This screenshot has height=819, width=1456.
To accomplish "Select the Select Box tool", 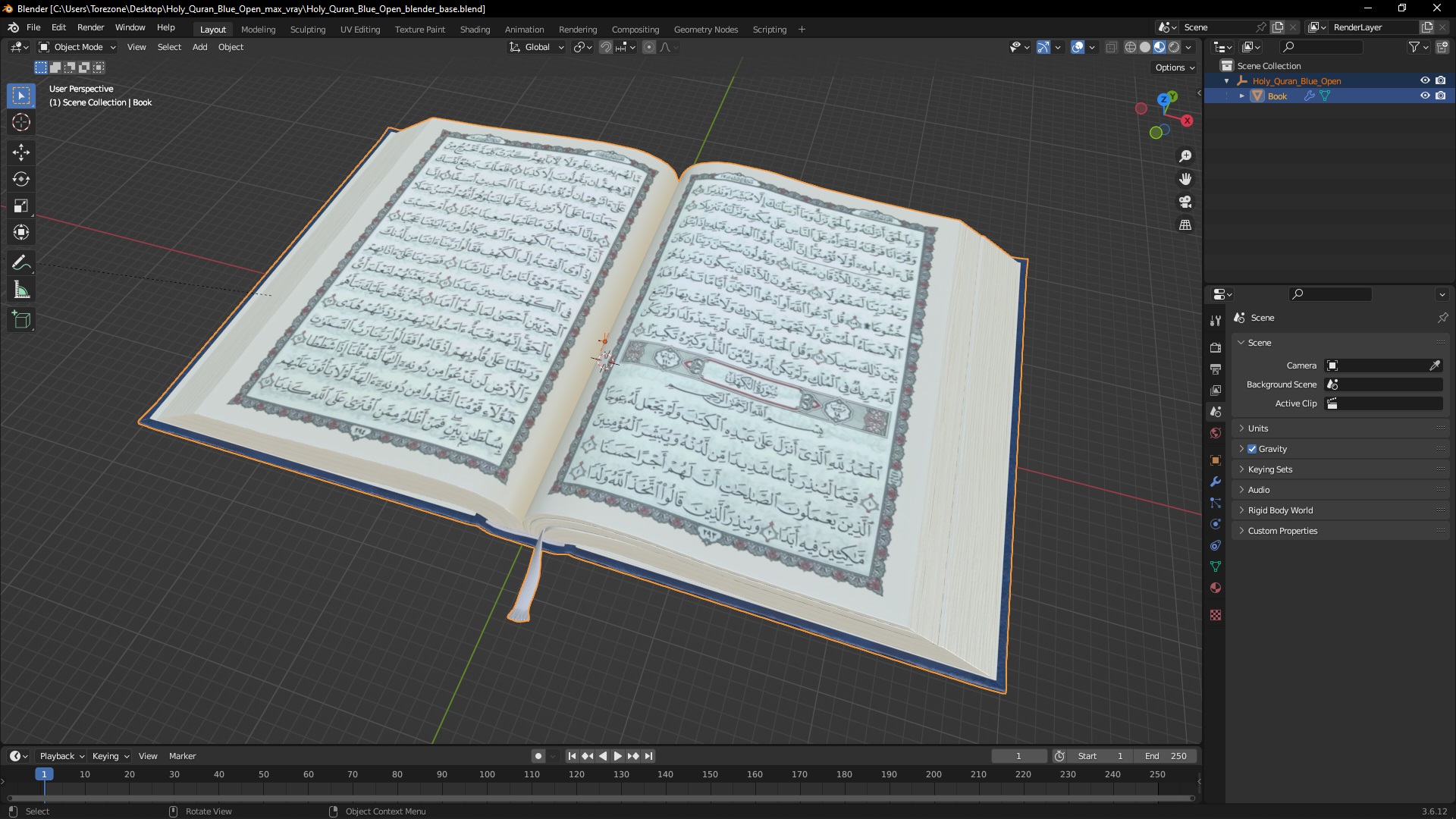I will click(x=21, y=96).
